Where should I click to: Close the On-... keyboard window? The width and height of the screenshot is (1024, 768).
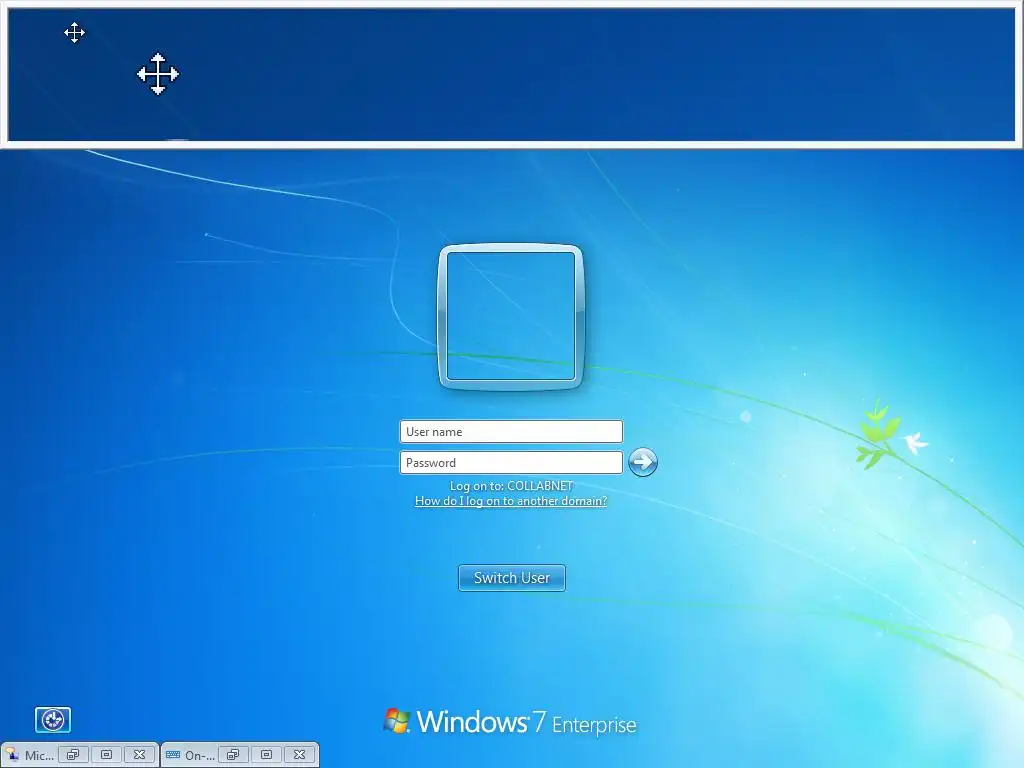click(299, 755)
